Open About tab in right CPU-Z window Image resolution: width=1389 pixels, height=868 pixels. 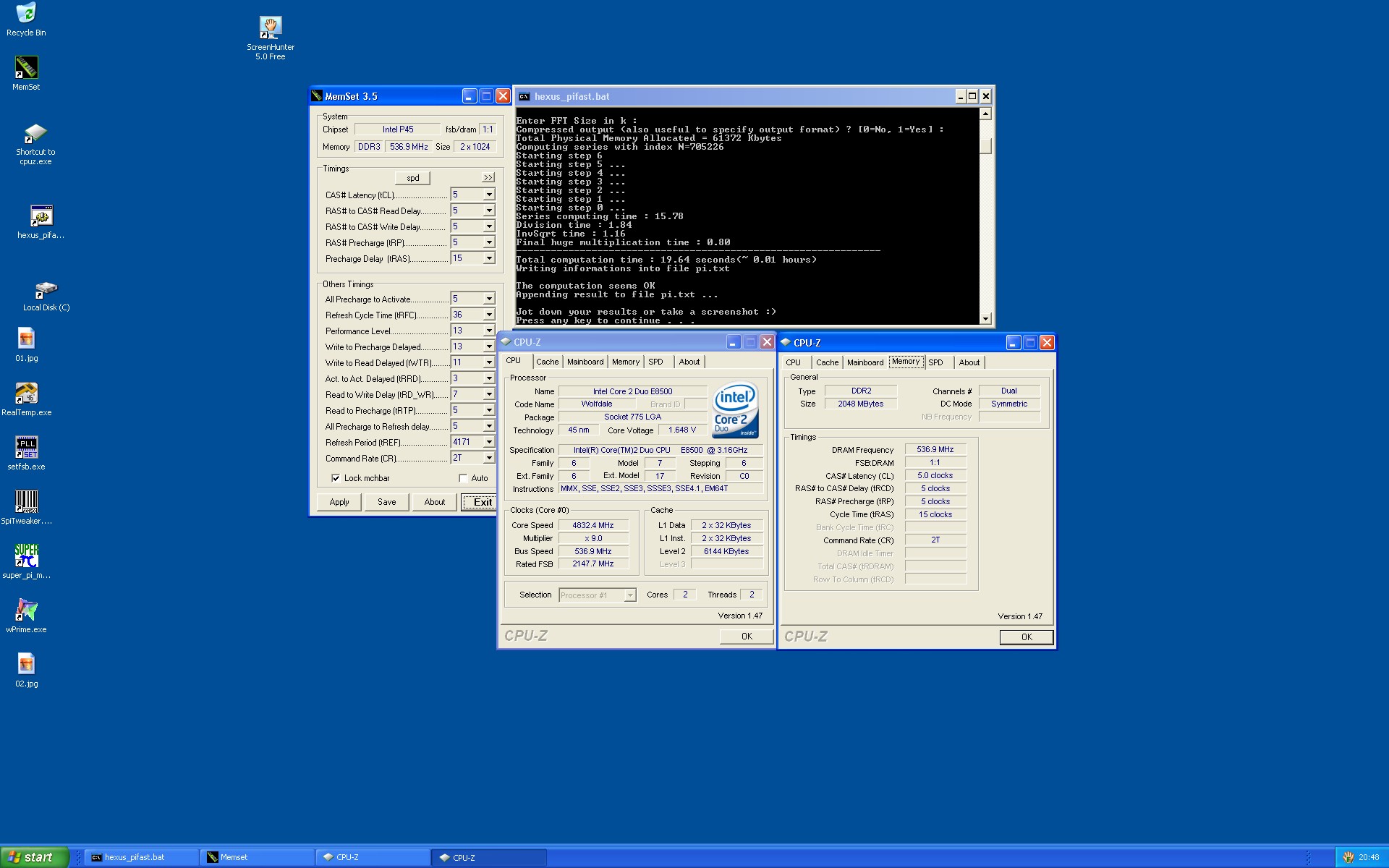[969, 362]
